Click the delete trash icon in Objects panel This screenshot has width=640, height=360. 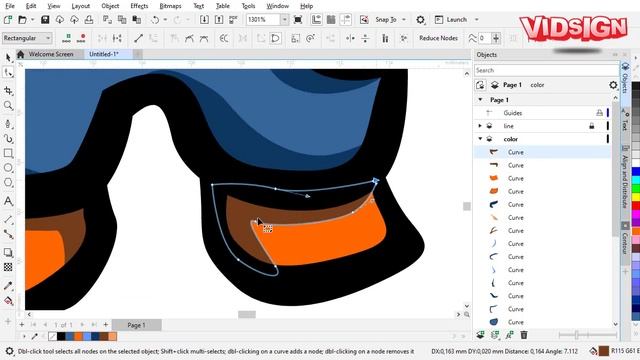[524, 335]
